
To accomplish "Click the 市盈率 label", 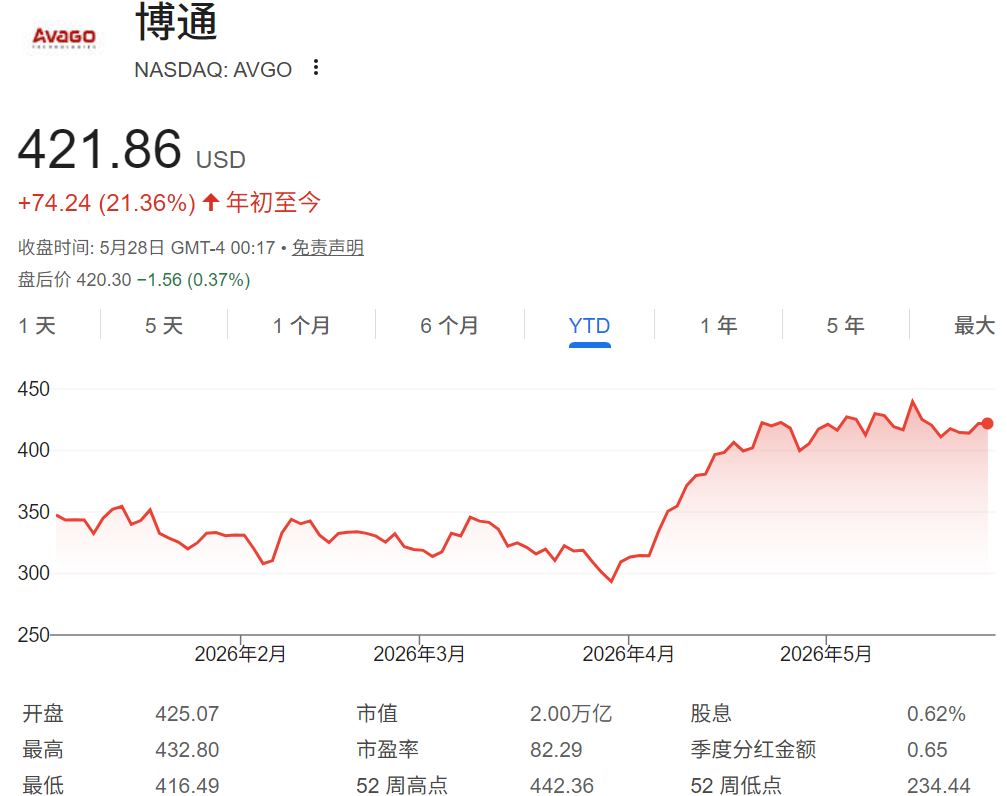I will (387, 750).
